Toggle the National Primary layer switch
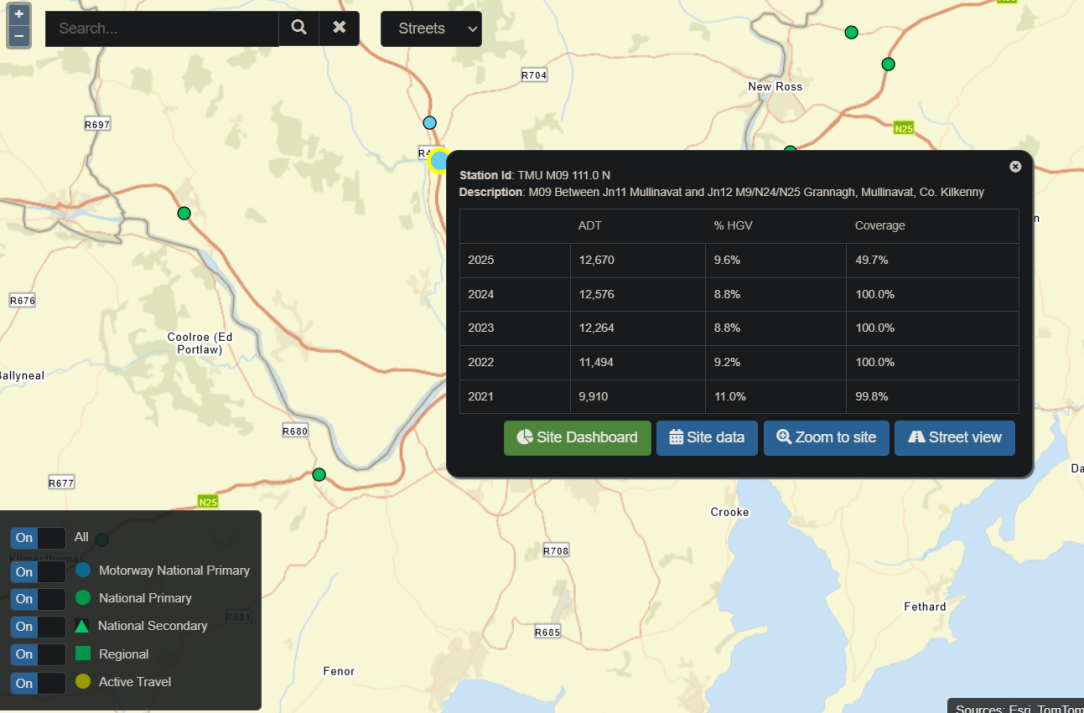 [38, 599]
